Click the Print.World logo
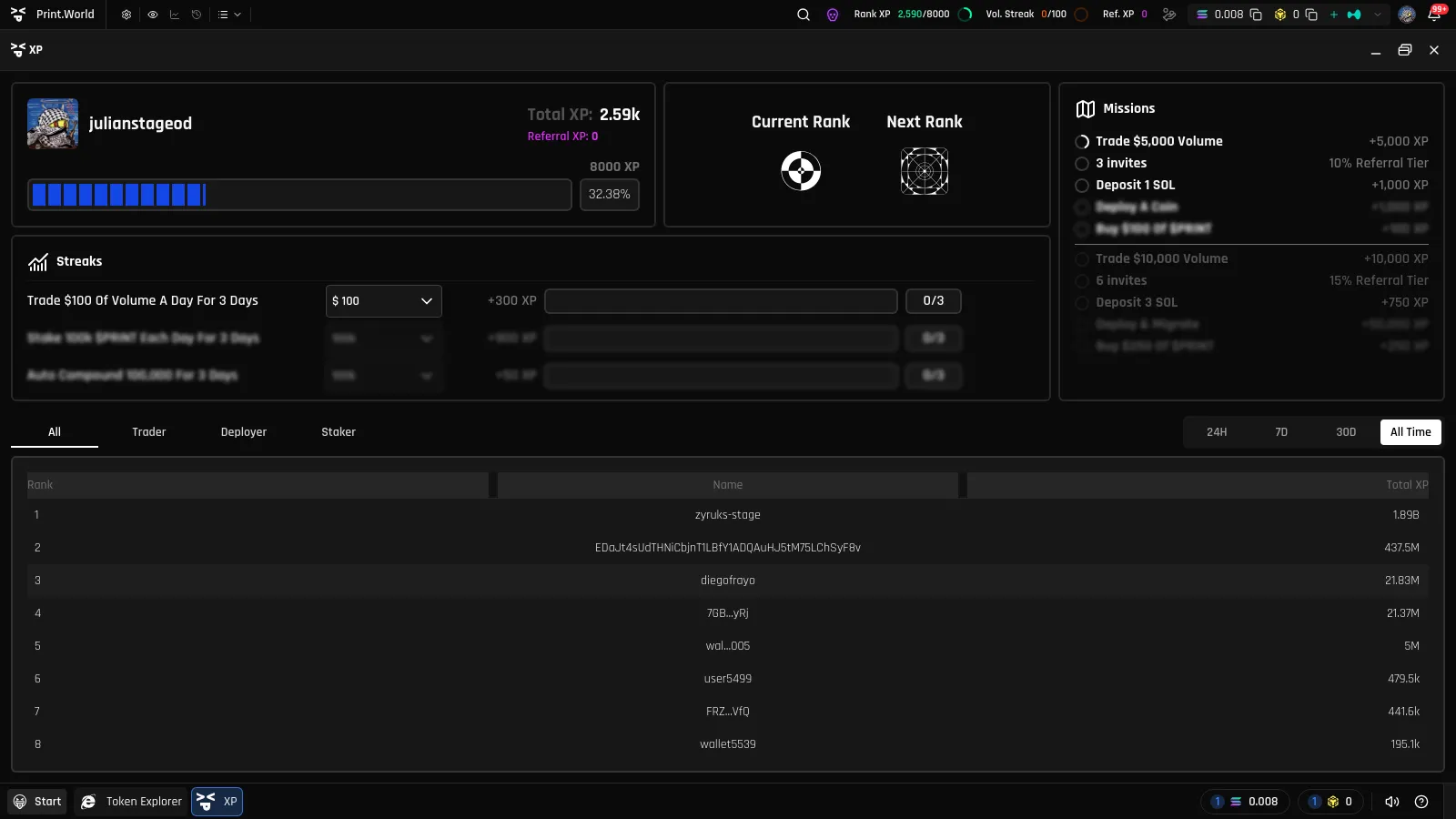Viewport: 1456px width, 819px height. tap(53, 15)
